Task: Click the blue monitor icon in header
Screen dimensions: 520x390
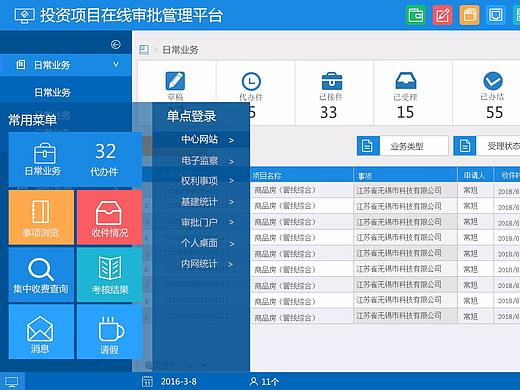Action: tap(496, 15)
